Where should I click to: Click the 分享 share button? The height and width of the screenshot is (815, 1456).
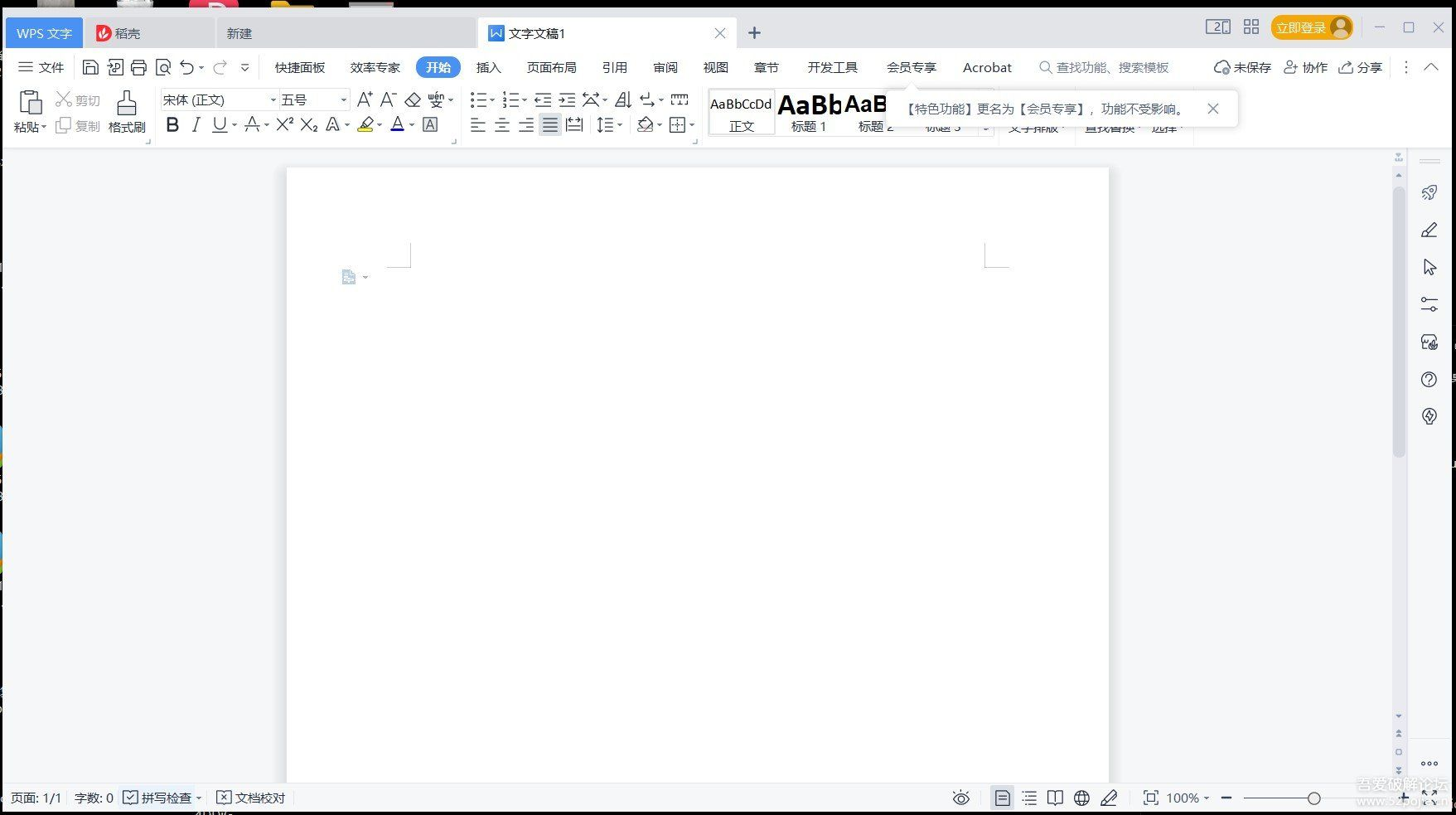click(x=1361, y=67)
